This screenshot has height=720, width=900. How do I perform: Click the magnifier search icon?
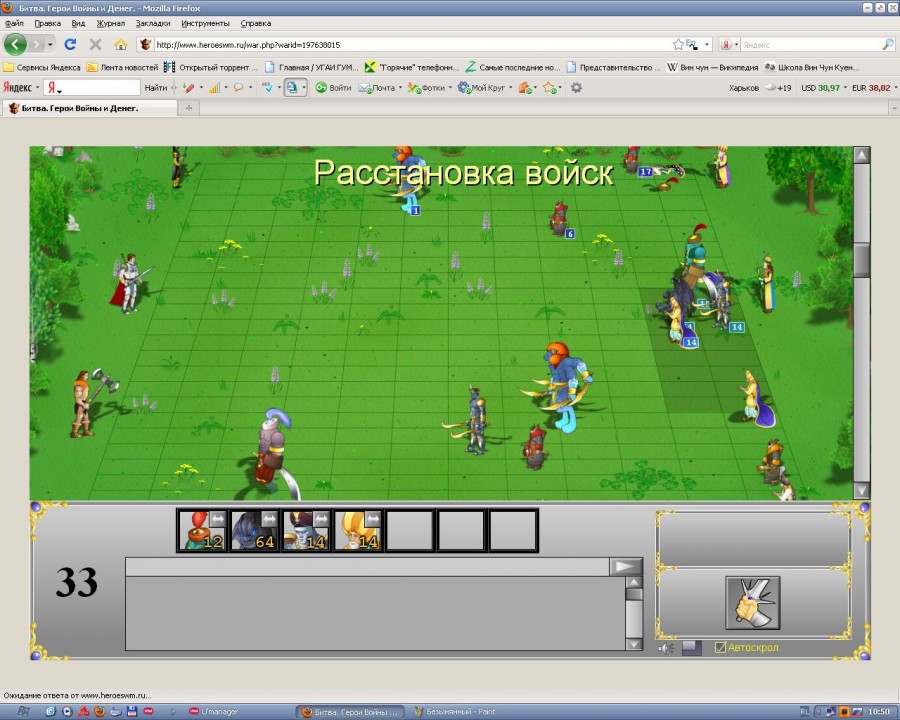click(887, 44)
